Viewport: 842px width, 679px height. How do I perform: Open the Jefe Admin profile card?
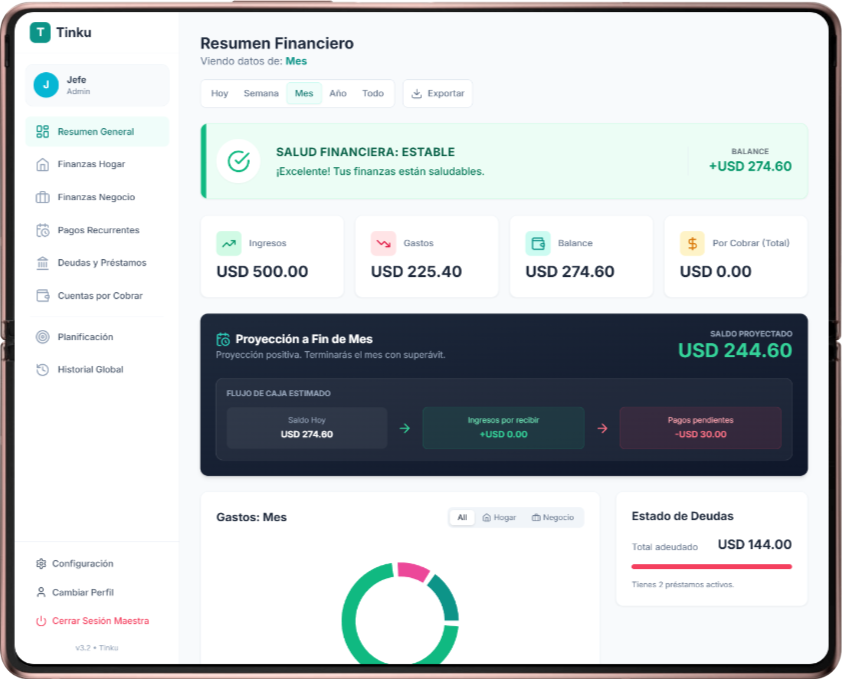pos(97,85)
